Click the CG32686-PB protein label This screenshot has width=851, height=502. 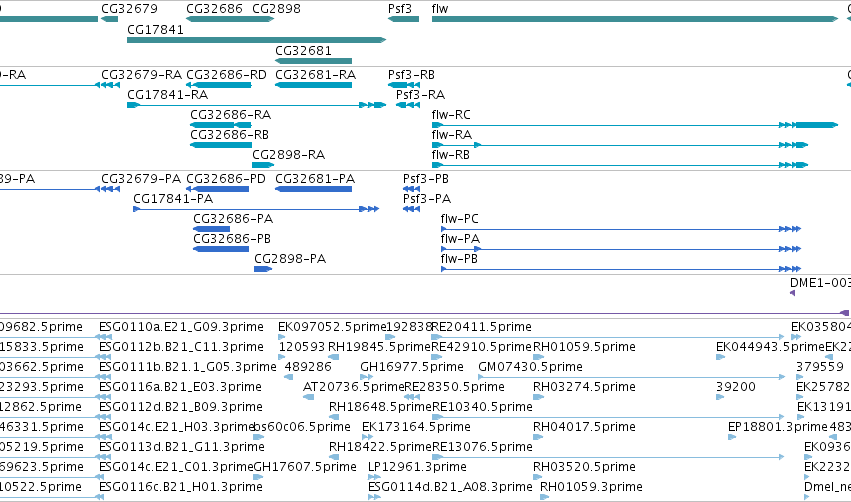click(x=232, y=239)
